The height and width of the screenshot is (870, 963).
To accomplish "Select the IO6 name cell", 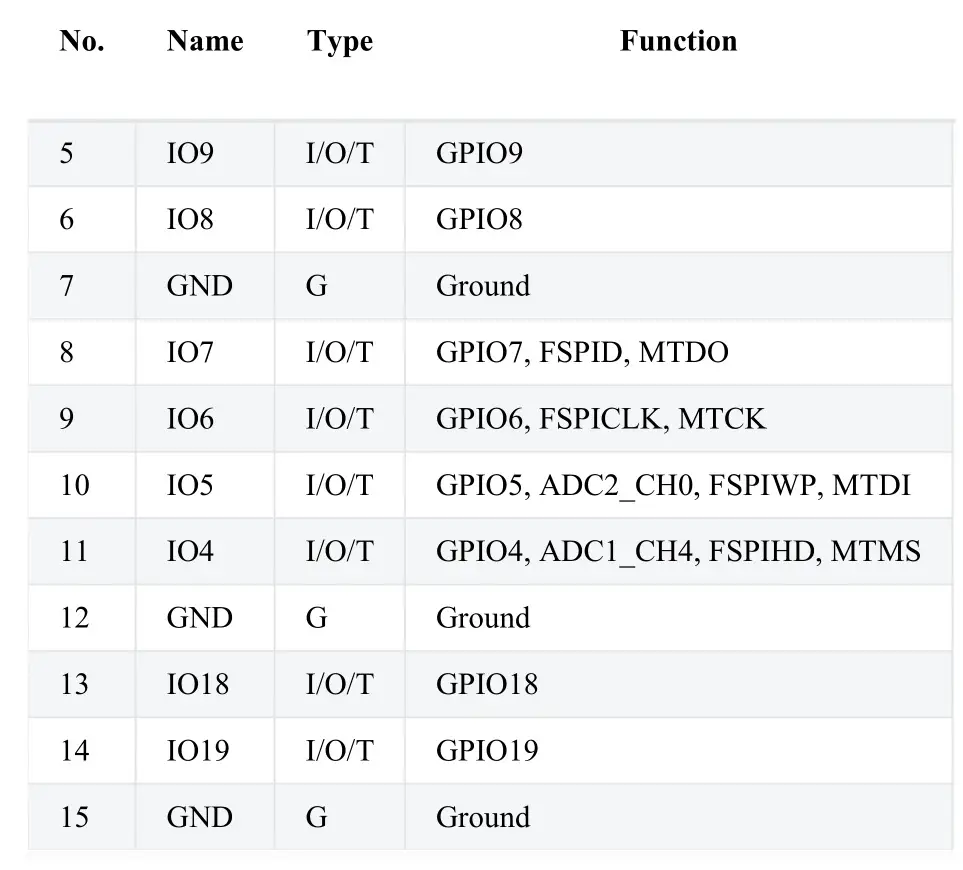I will click(x=190, y=418).
